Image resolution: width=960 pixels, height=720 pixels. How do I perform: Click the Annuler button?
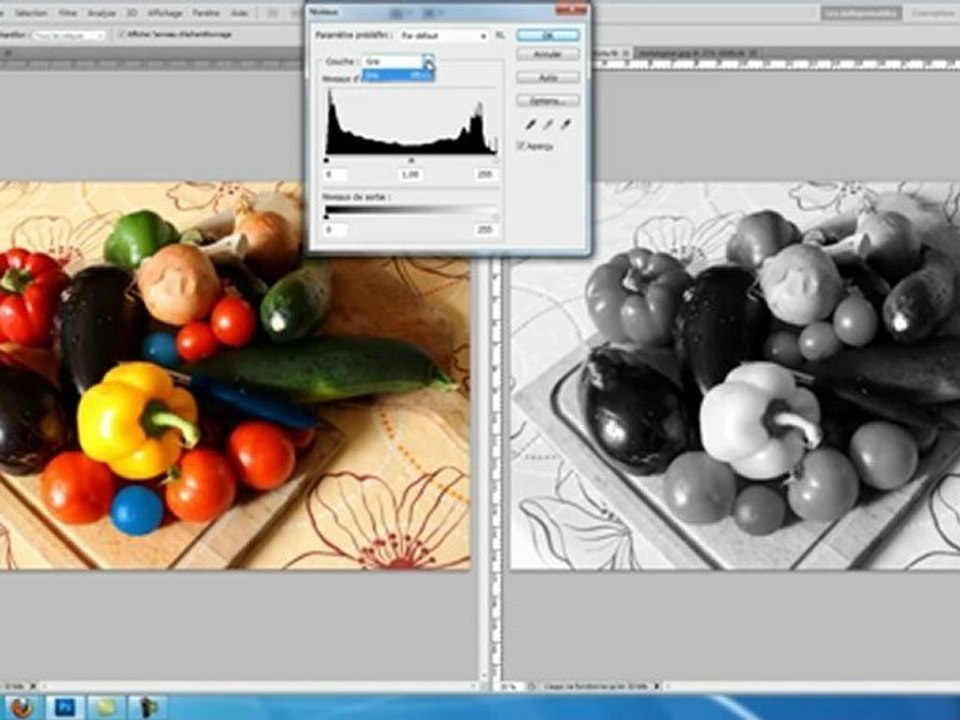click(x=548, y=54)
